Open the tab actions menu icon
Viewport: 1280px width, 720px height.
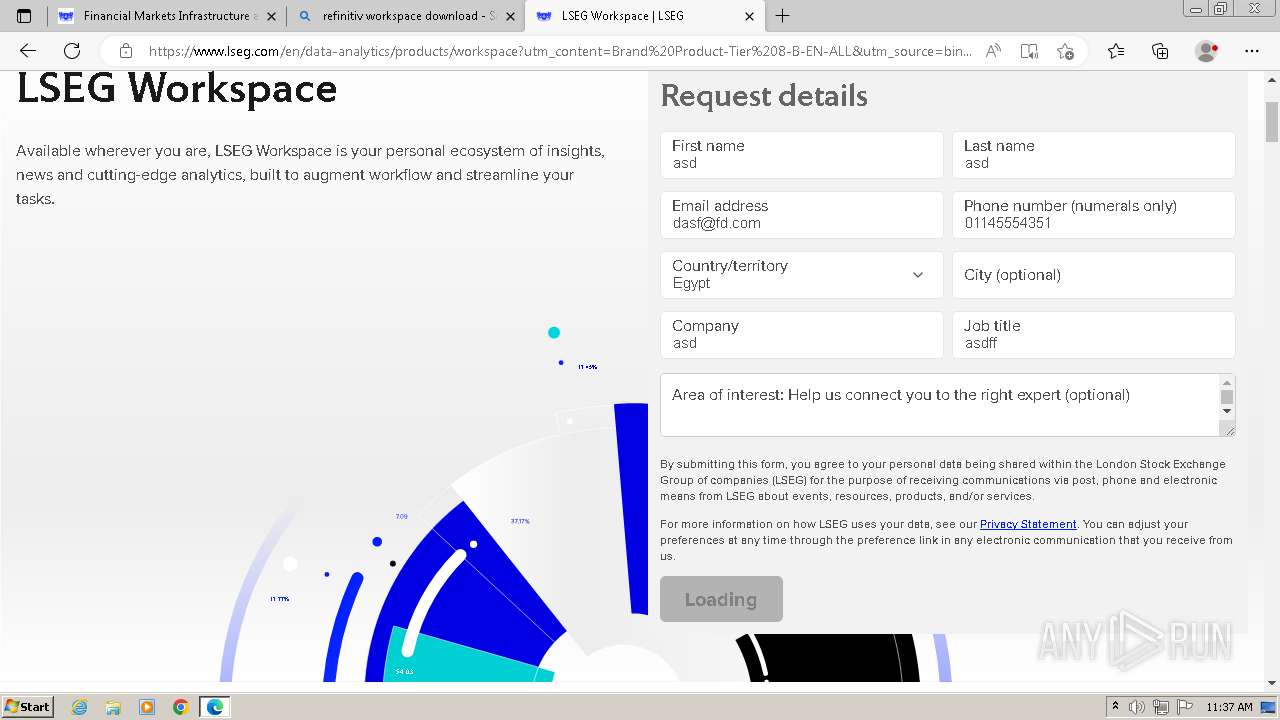(24, 16)
